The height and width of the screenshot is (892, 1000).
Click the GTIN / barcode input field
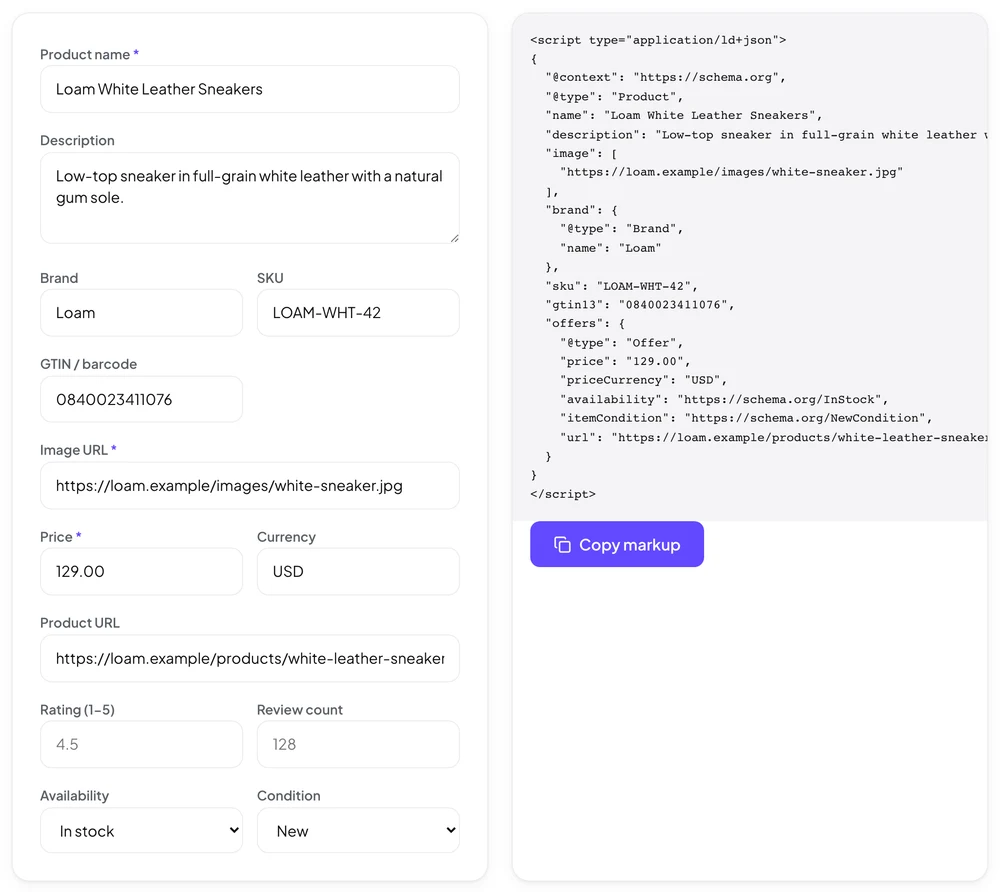click(x=142, y=399)
